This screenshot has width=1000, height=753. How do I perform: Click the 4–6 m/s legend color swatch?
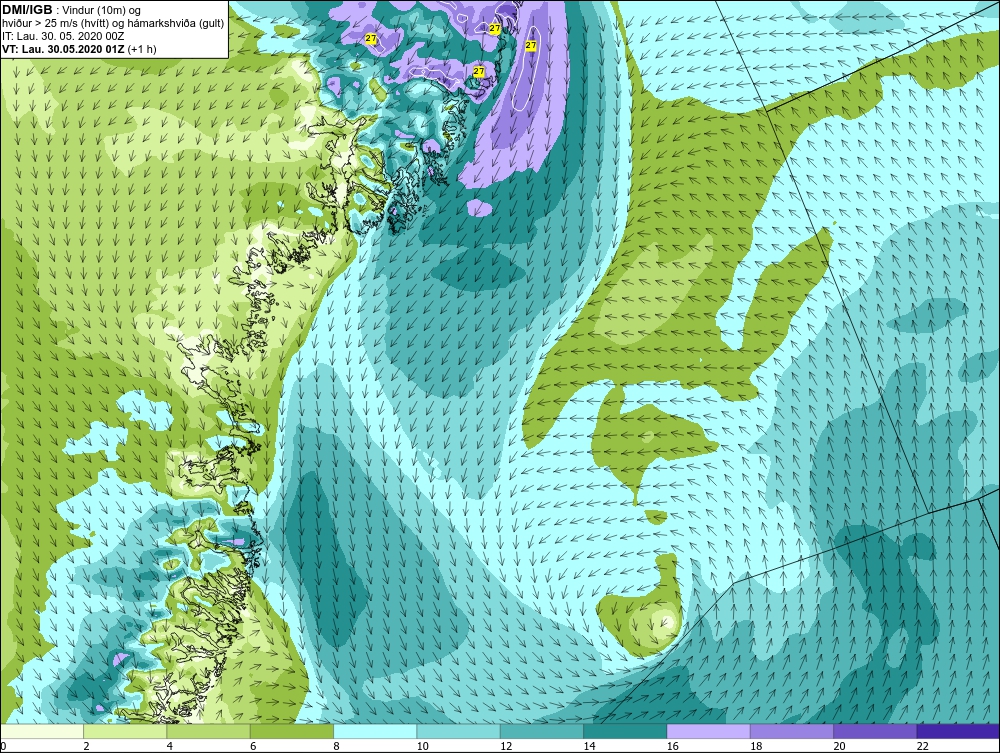coord(209,731)
